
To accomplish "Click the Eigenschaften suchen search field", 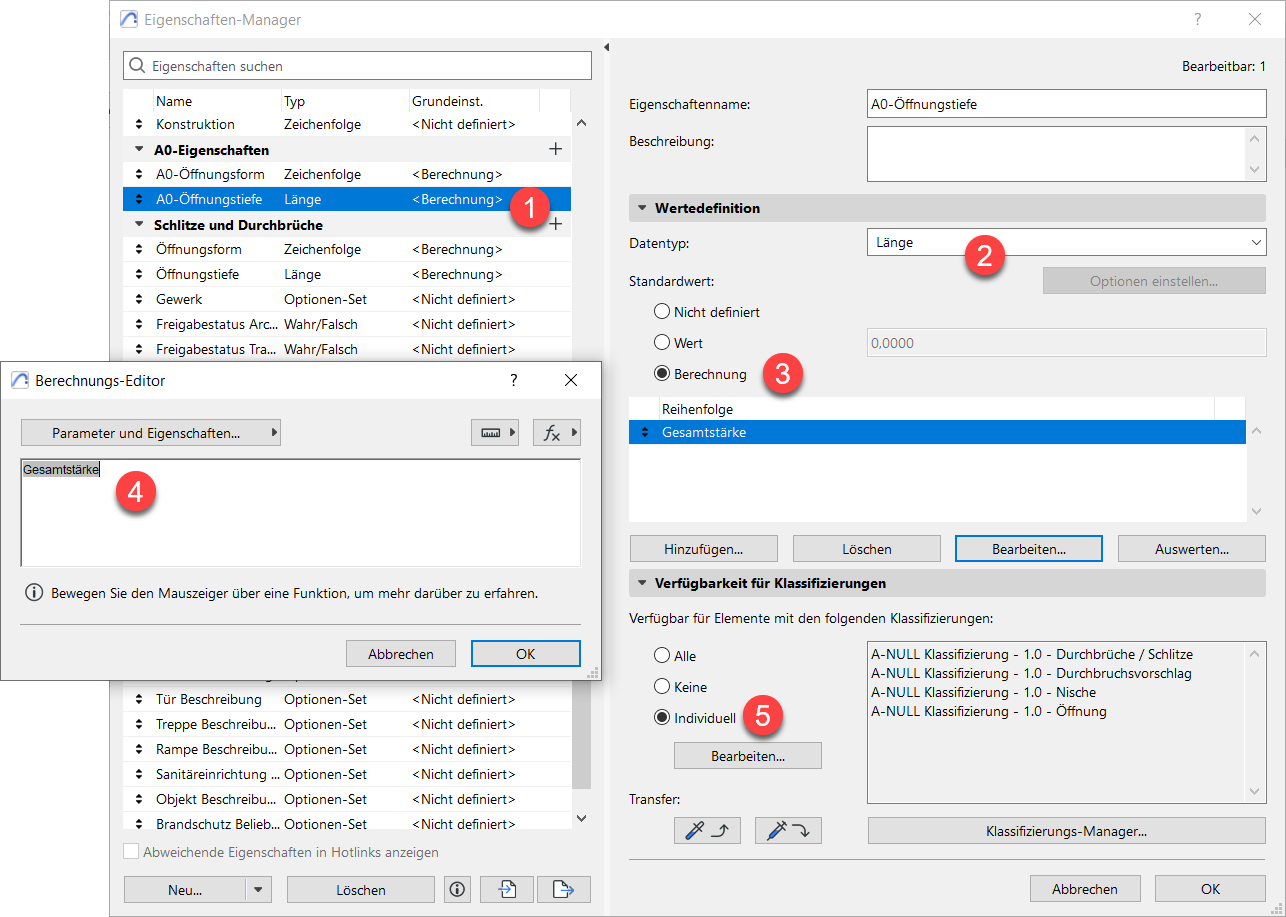I will (x=357, y=66).
